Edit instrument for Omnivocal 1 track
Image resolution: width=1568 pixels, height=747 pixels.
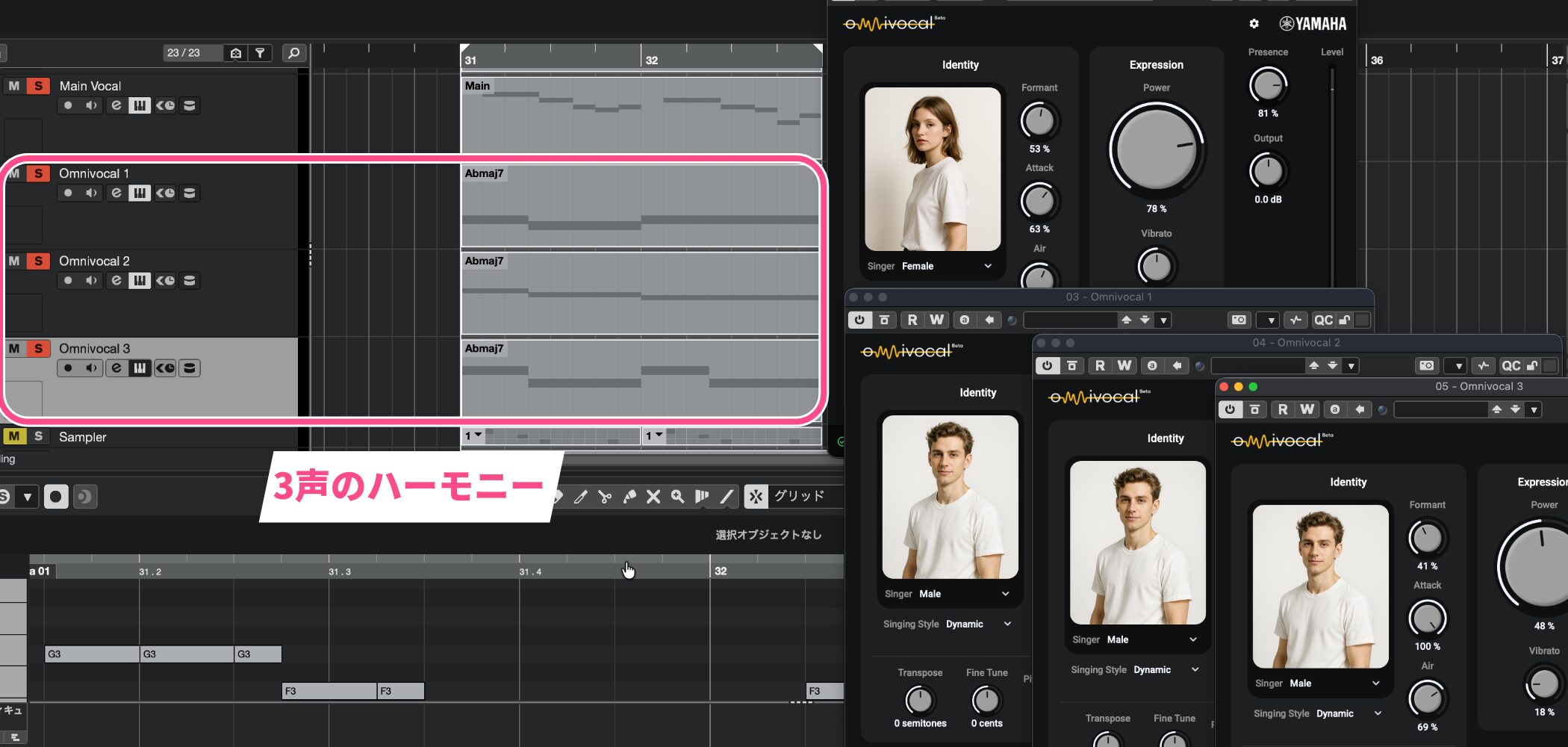139,193
